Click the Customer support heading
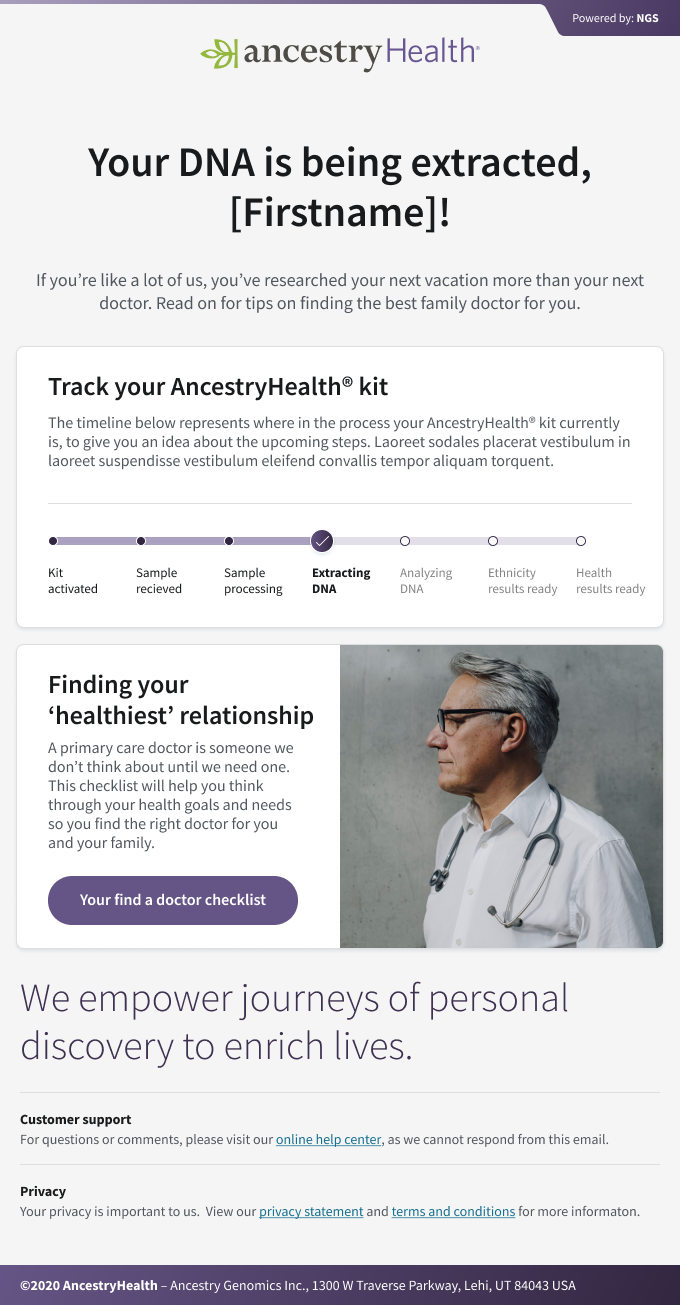The image size is (680, 1305). point(76,1119)
